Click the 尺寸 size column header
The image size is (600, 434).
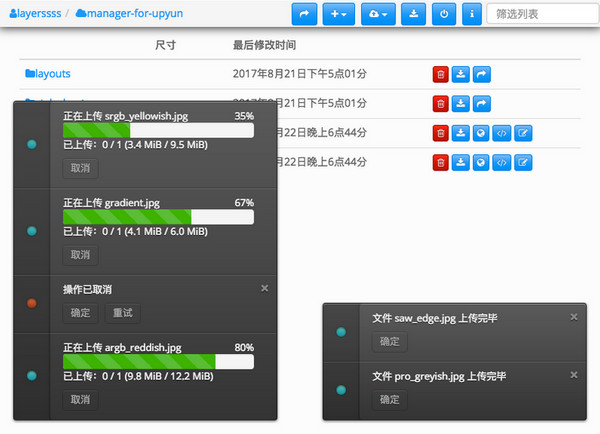[166, 45]
